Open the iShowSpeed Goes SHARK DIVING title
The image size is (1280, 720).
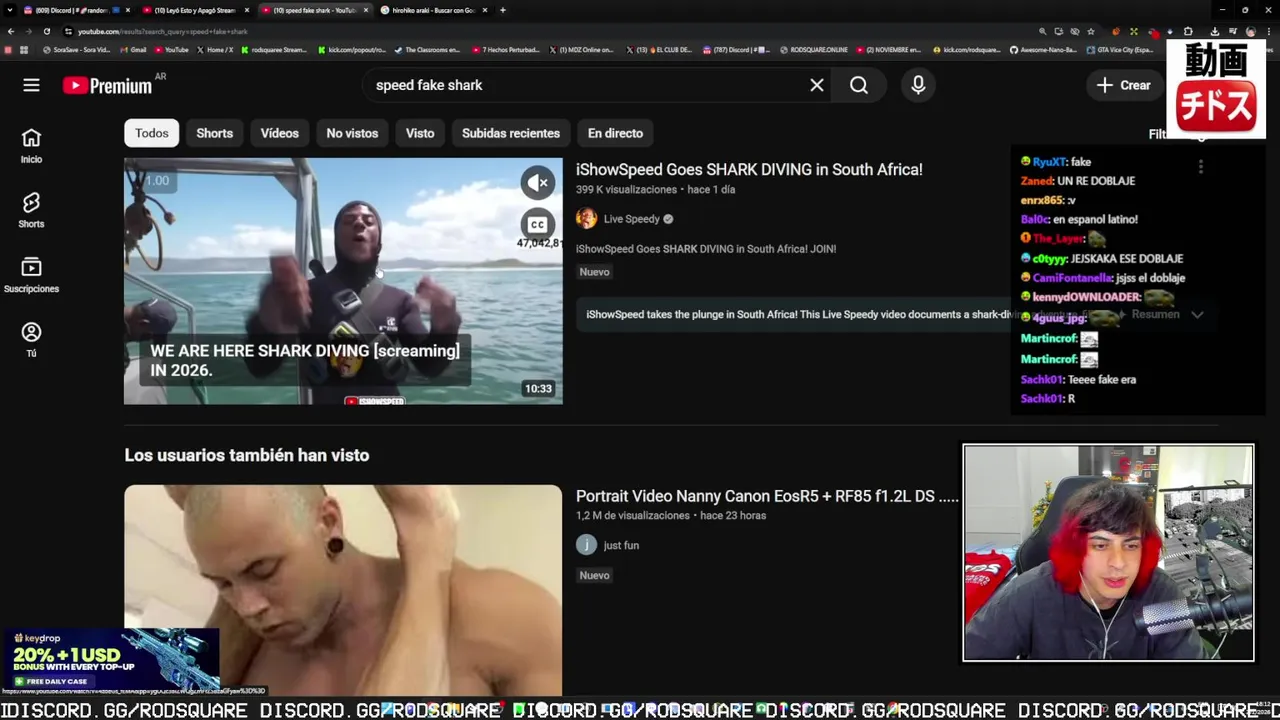tap(749, 170)
